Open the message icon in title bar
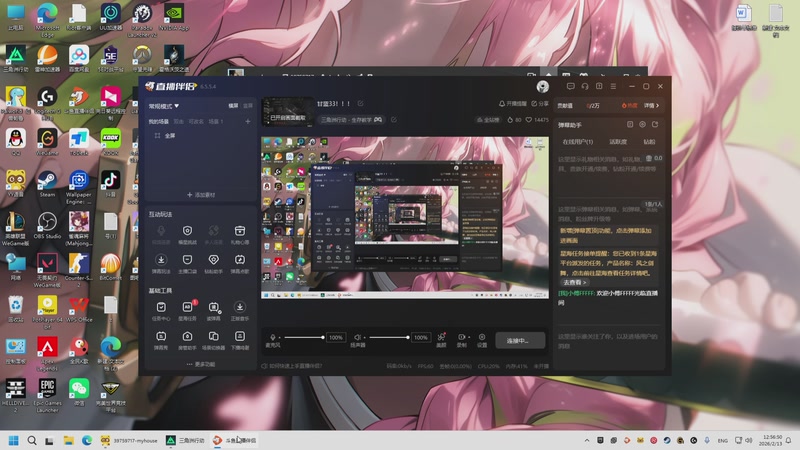 (x=570, y=86)
